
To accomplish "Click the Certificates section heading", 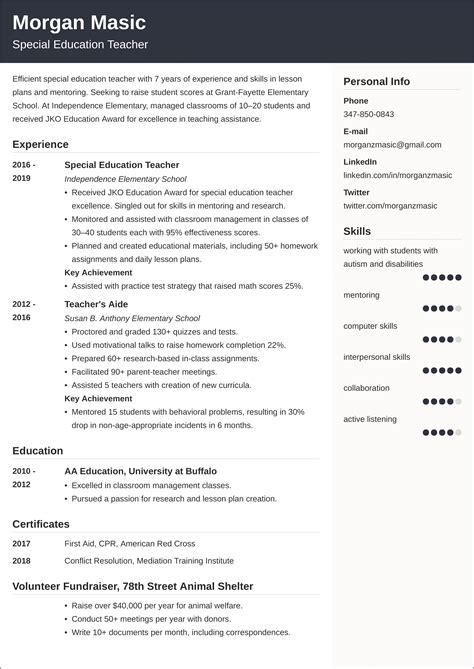I will [41, 524].
